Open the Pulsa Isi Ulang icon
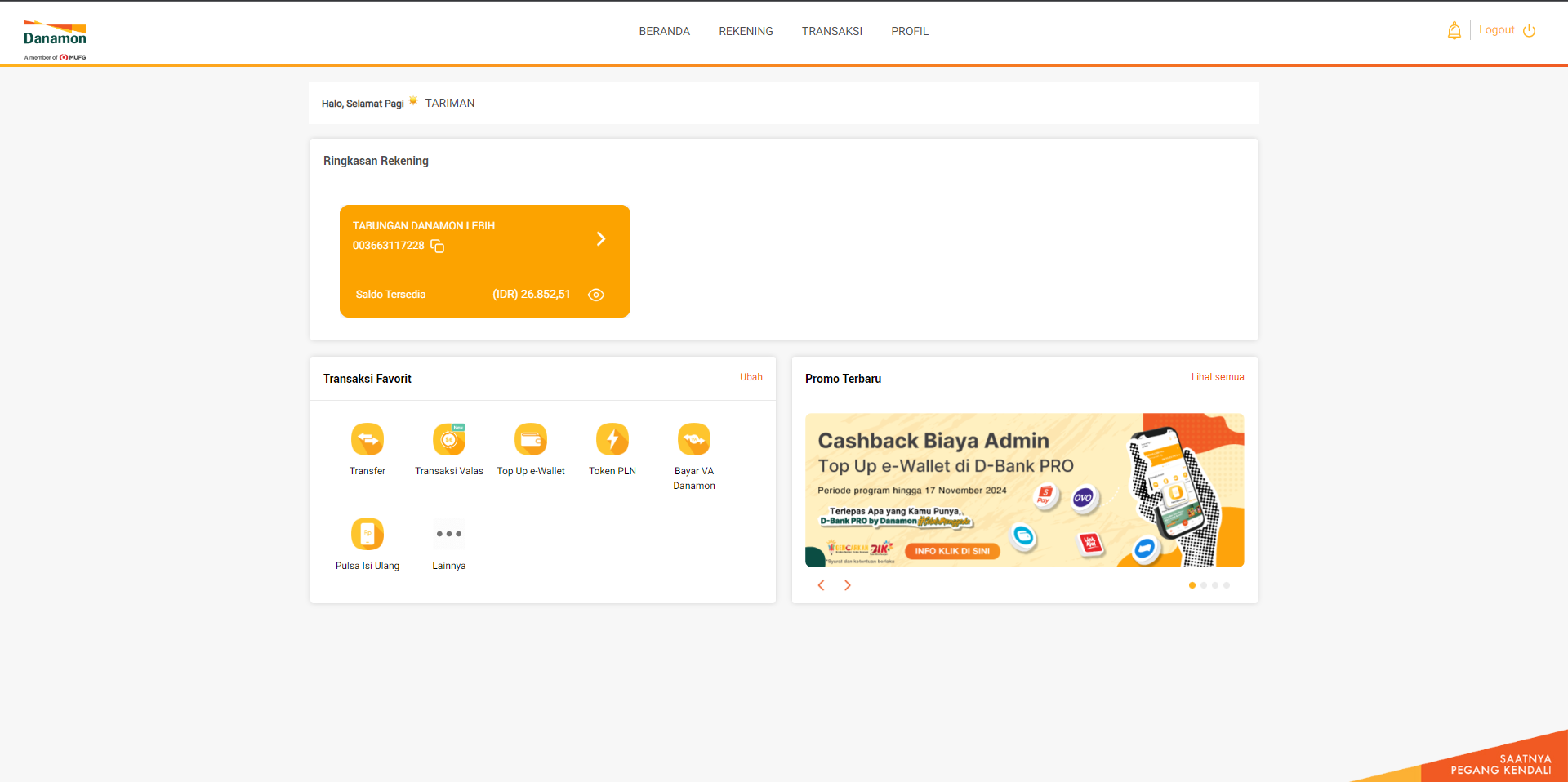This screenshot has height=782, width=1568. (367, 534)
